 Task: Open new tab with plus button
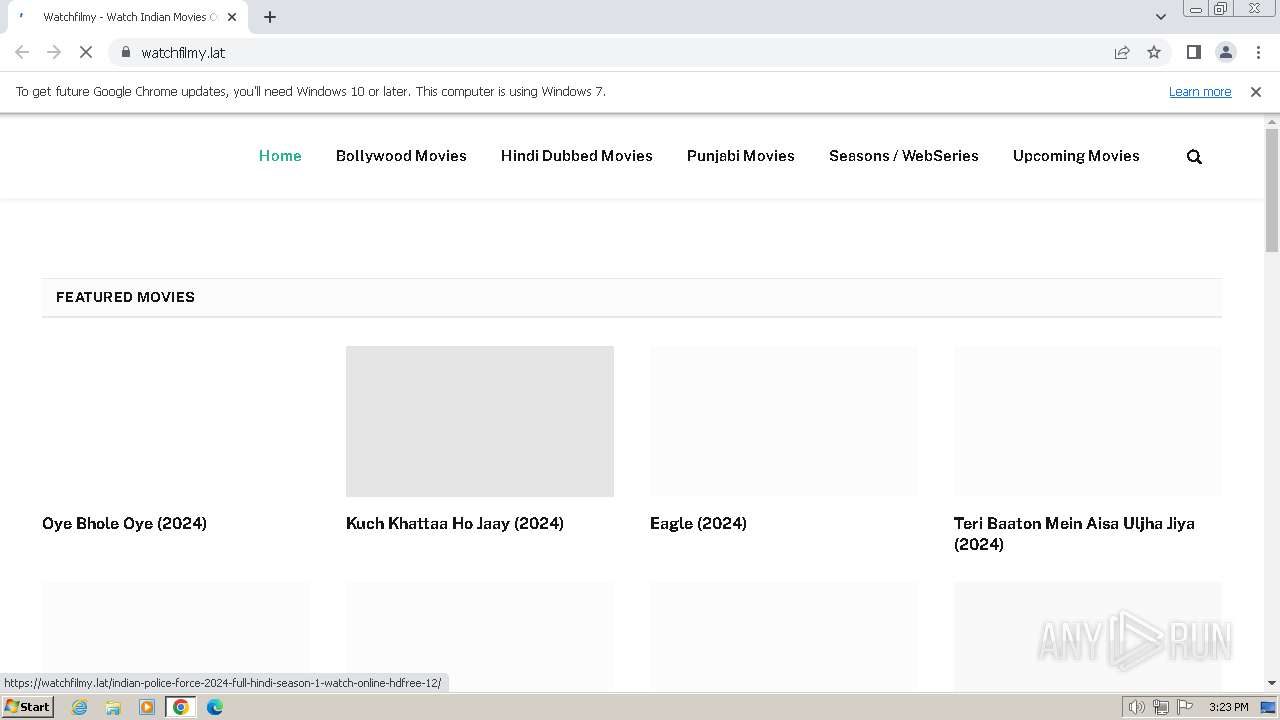270,17
